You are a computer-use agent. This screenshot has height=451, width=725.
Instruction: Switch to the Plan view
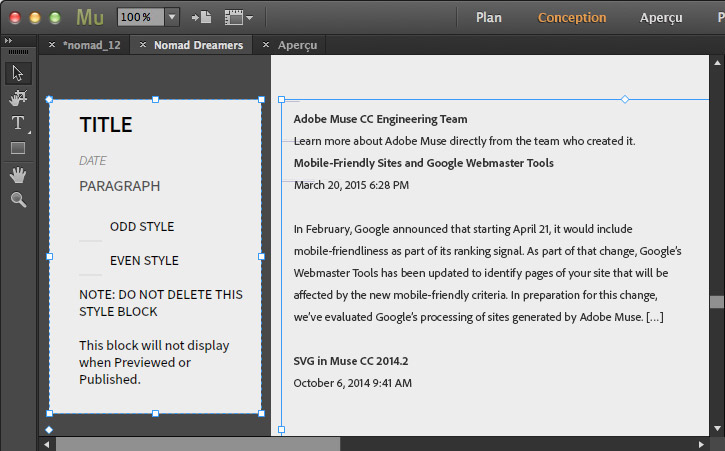489,17
